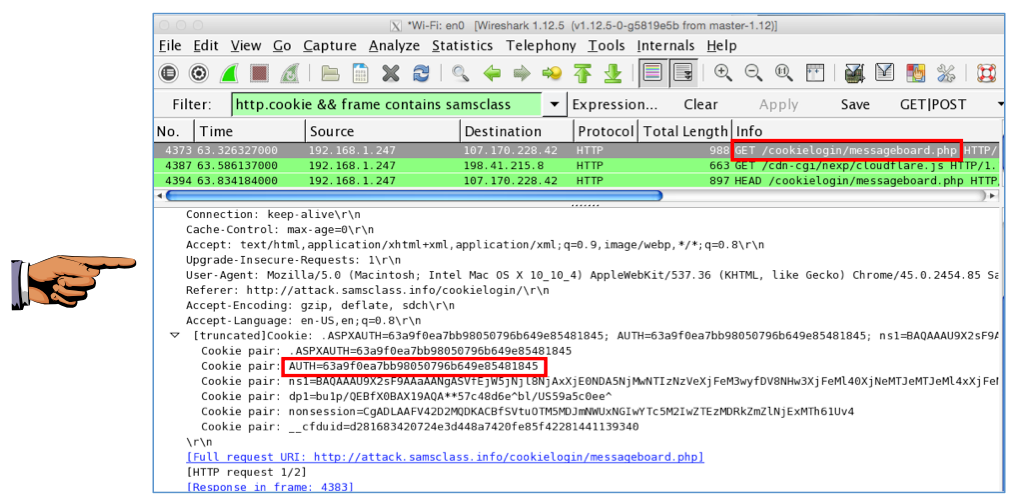Open the View menu
This screenshot has width=1016, height=503.
point(246,46)
